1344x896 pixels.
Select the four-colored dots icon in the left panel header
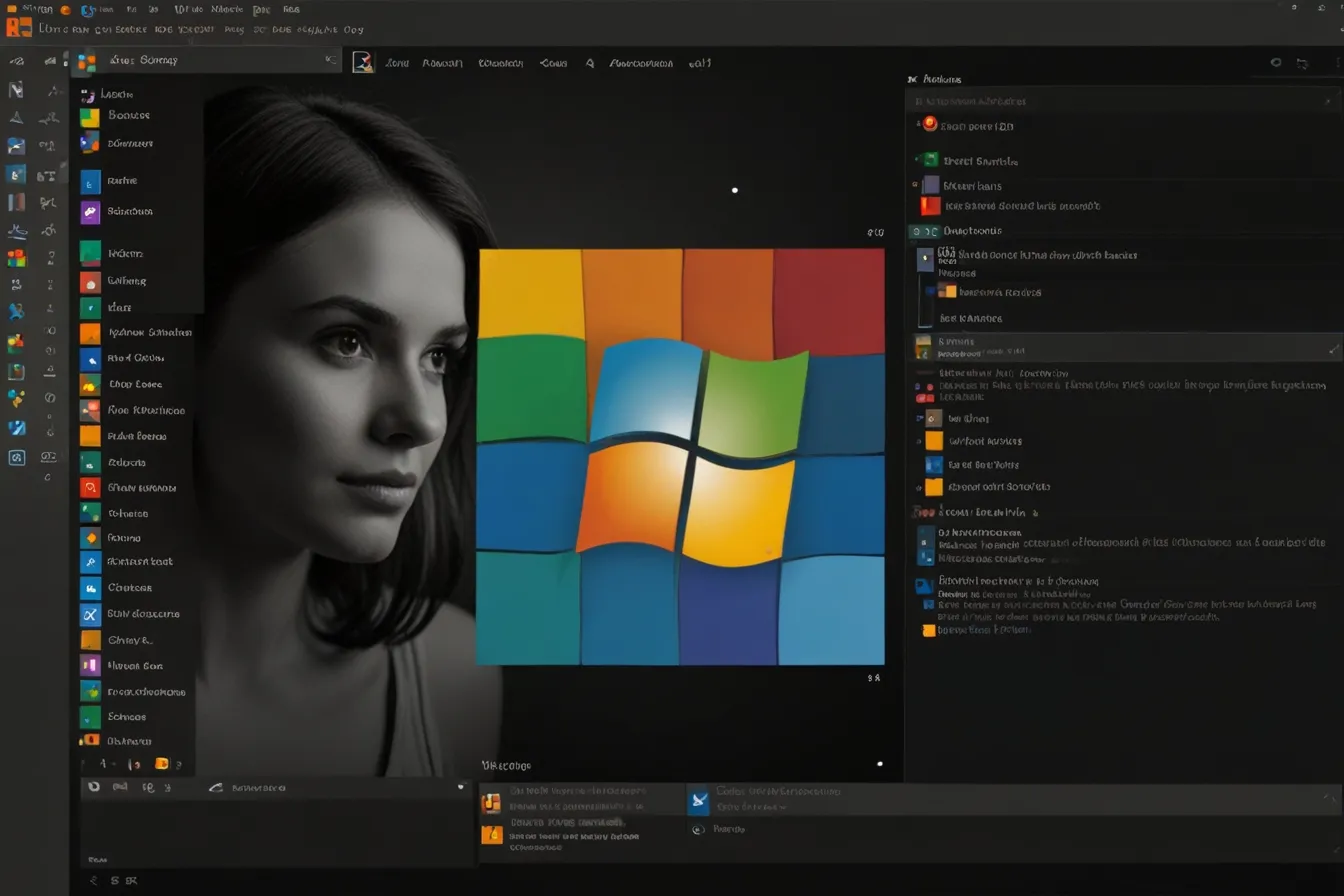pos(87,62)
